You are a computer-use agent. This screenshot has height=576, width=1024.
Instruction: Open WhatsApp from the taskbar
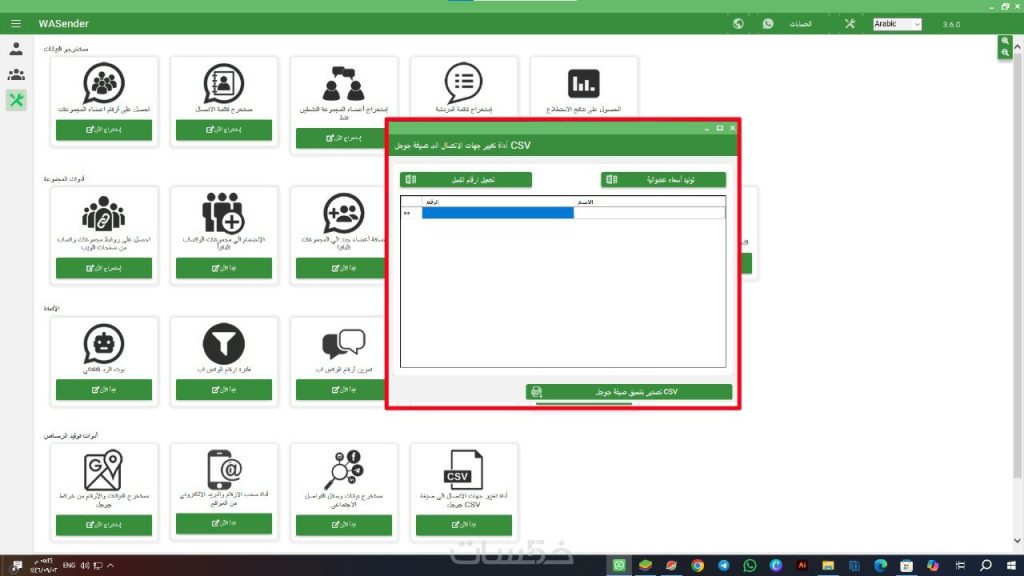[750, 566]
